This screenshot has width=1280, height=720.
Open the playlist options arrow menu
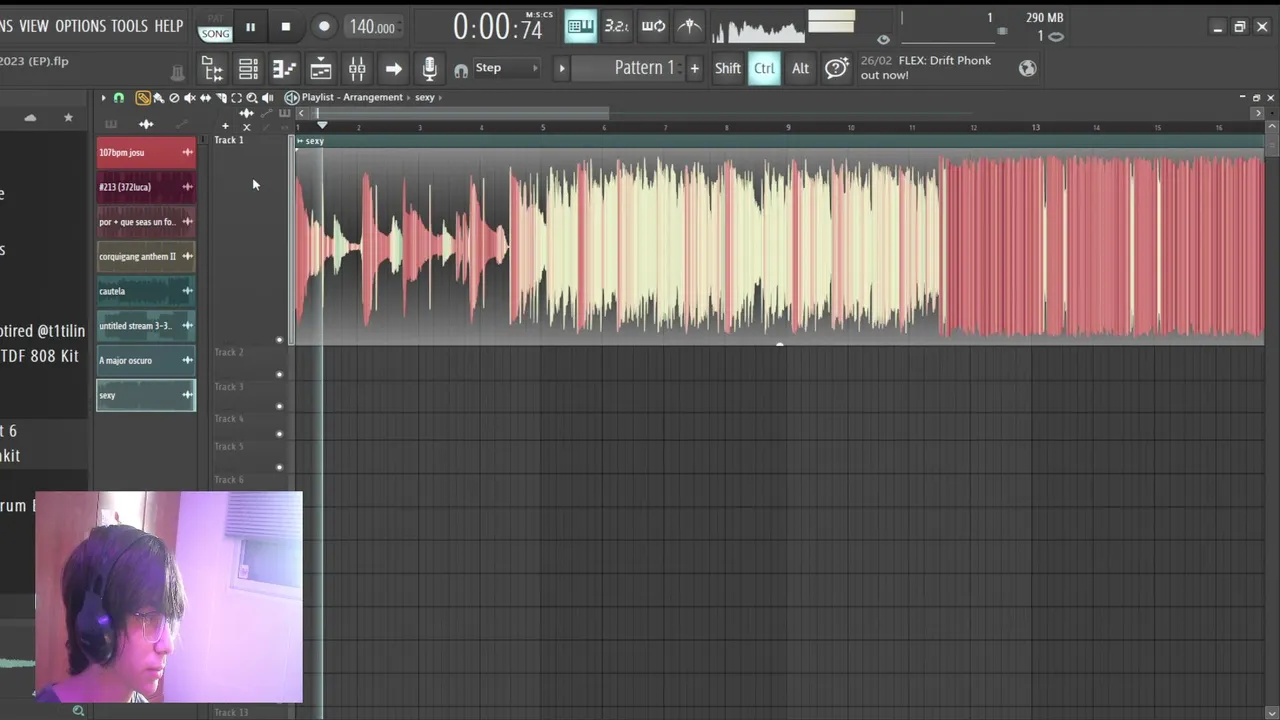pos(102,98)
